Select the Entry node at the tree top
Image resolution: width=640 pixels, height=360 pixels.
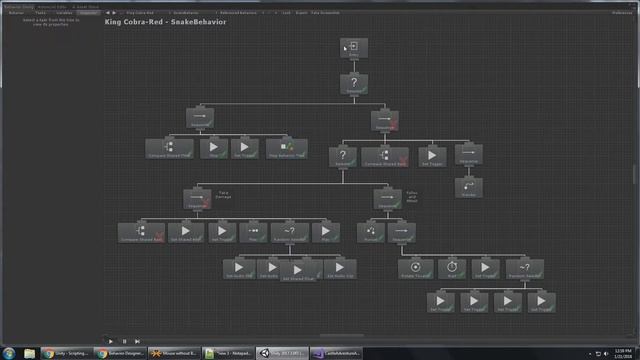[354, 48]
